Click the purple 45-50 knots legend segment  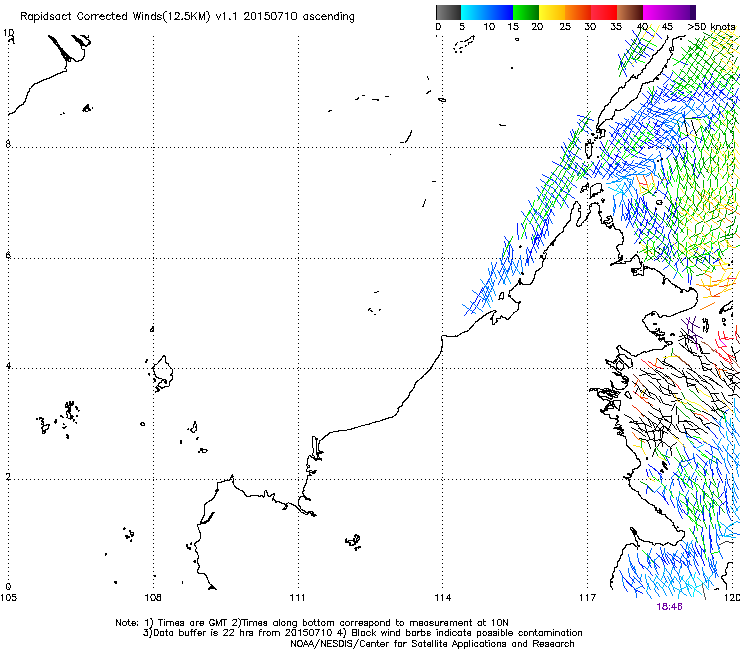point(682,12)
